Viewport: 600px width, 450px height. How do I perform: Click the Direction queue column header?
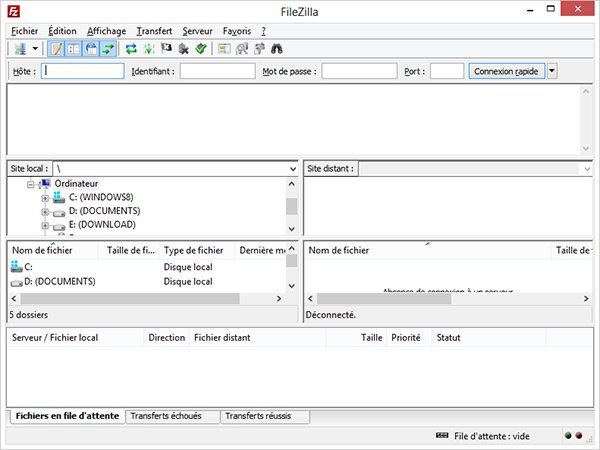(166, 338)
